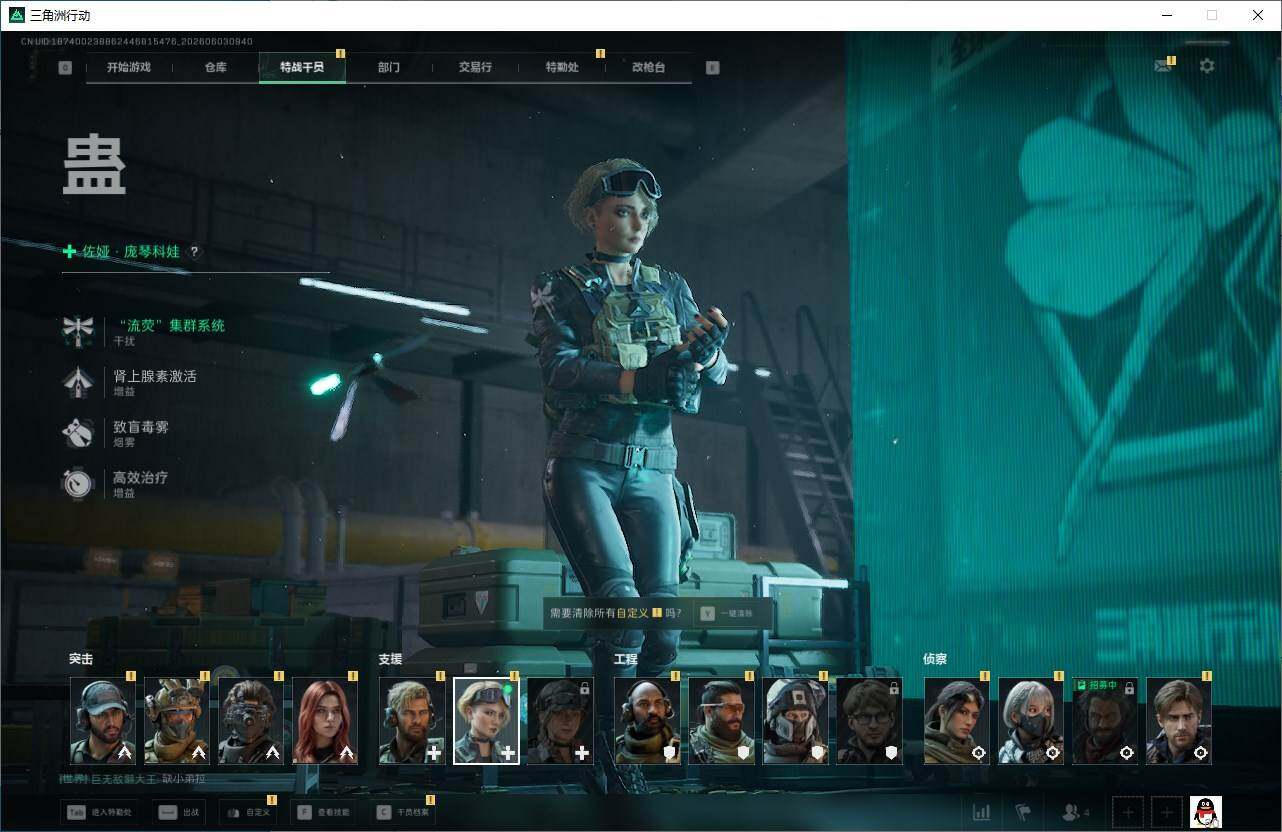The height and width of the screenshot is (832, 1282).
Task: Click the 三角洲行动 app logo icon
Action: pos(16,15)
